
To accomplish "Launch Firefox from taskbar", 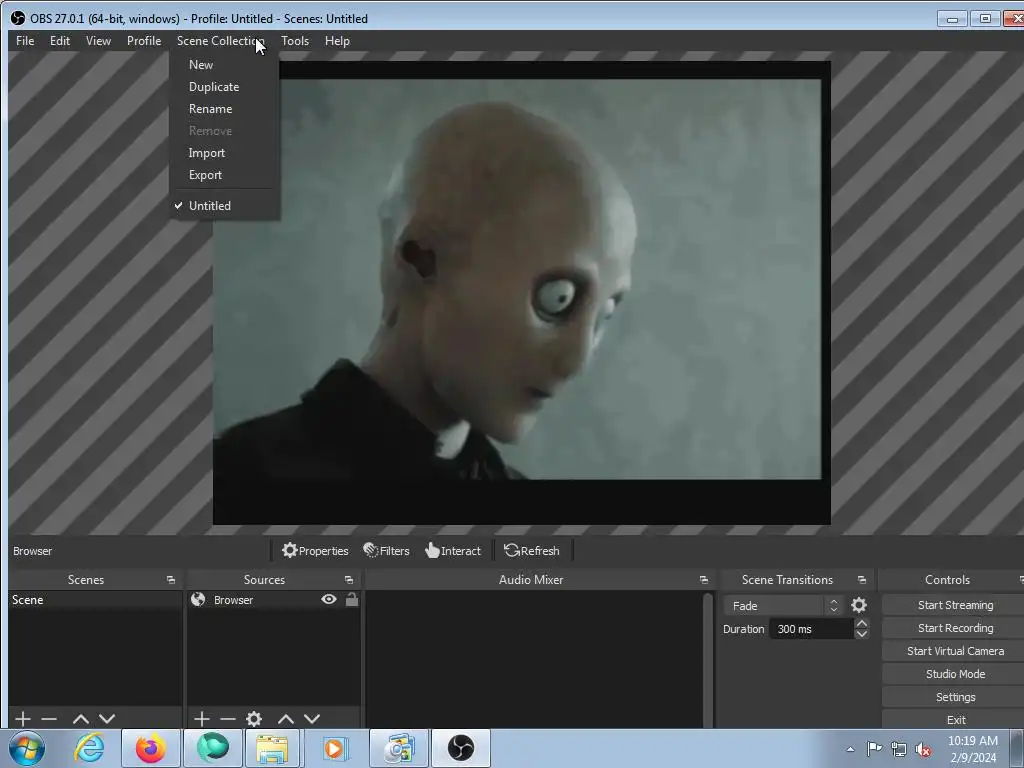I will tap(151, 748).
